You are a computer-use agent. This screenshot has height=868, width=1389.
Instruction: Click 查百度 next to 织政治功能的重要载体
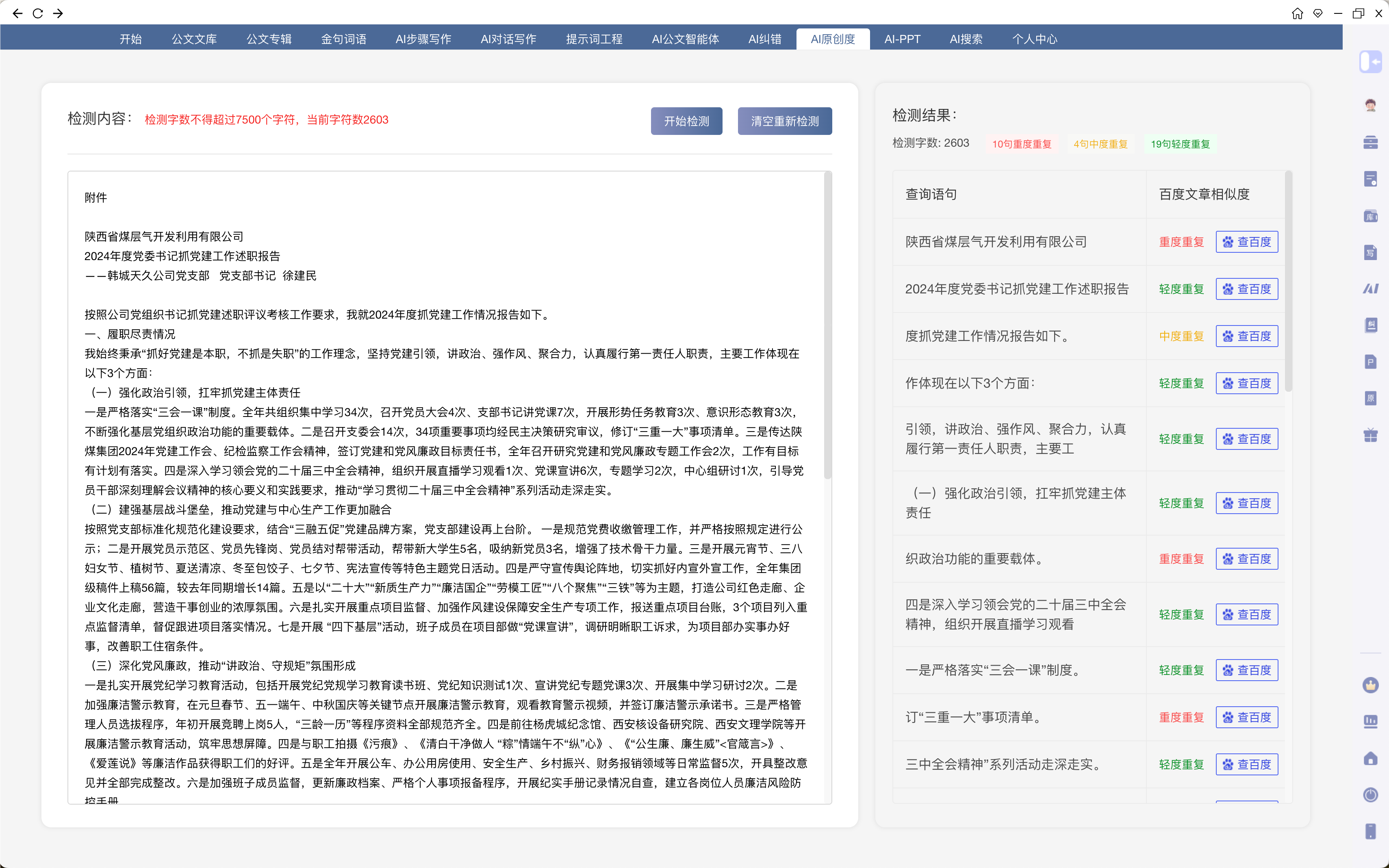tap(1246, 559)
